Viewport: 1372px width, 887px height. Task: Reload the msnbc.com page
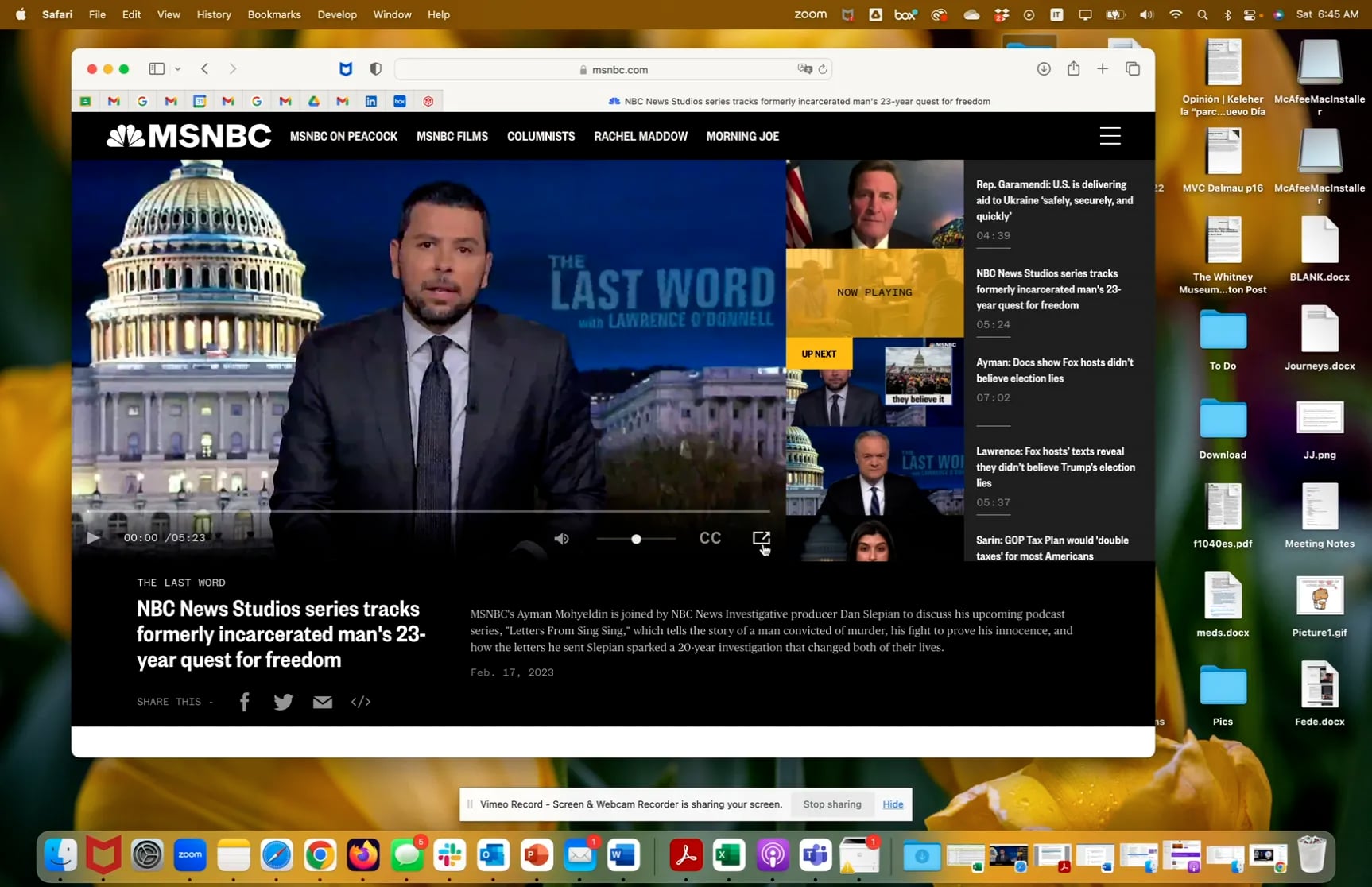(823, 69)
